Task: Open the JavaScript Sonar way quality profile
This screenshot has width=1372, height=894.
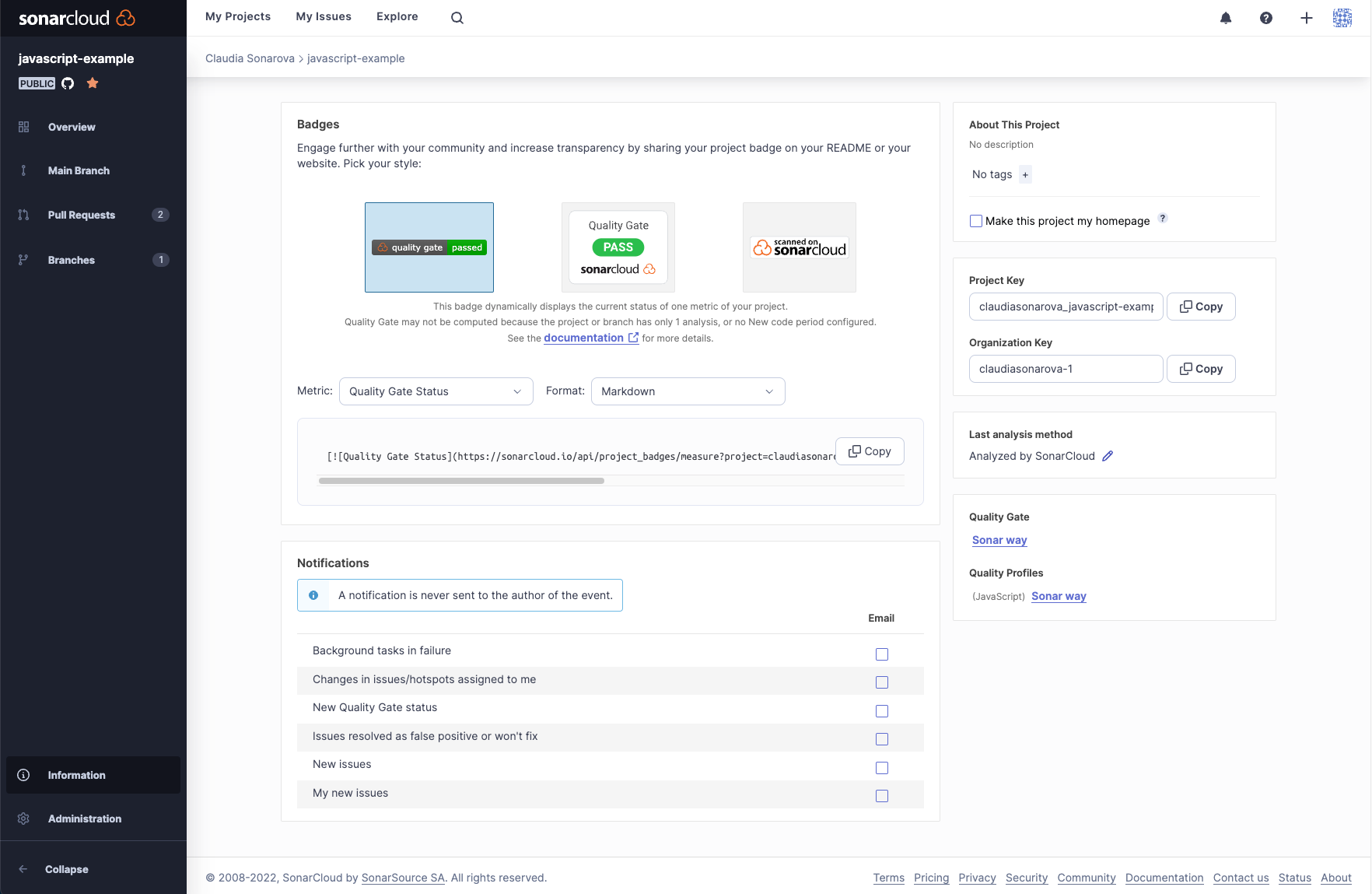Action: [1059, 596]
